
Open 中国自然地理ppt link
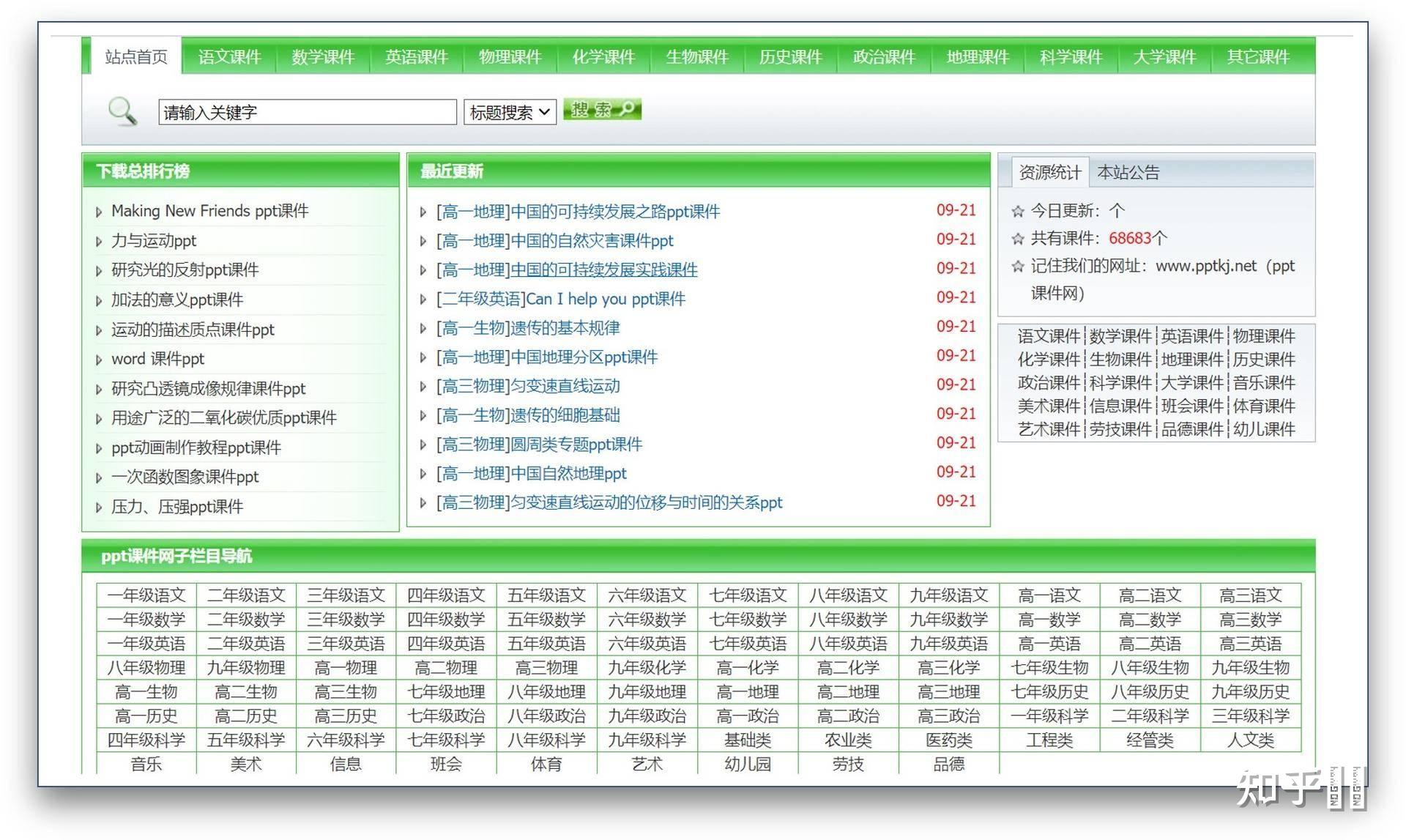(568, 473)
